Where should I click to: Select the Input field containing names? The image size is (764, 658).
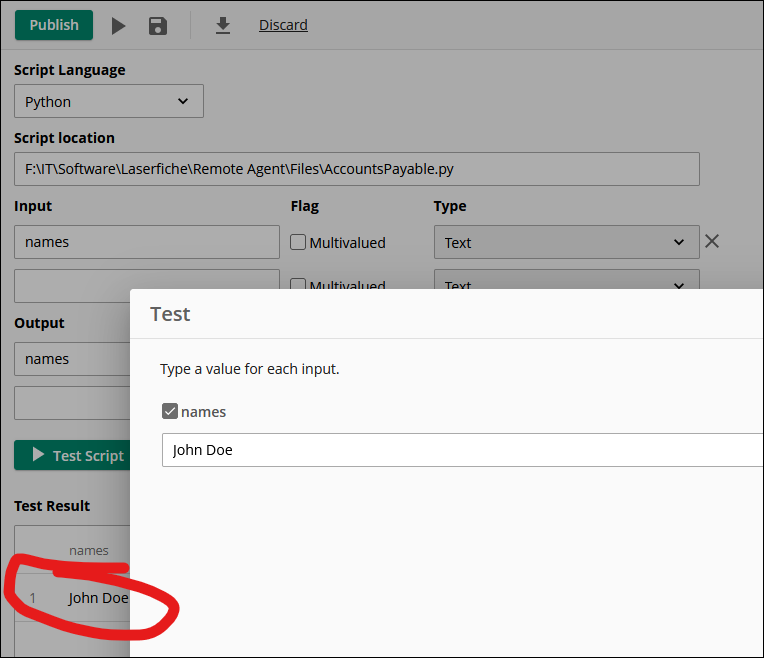[x=146, y=242]
